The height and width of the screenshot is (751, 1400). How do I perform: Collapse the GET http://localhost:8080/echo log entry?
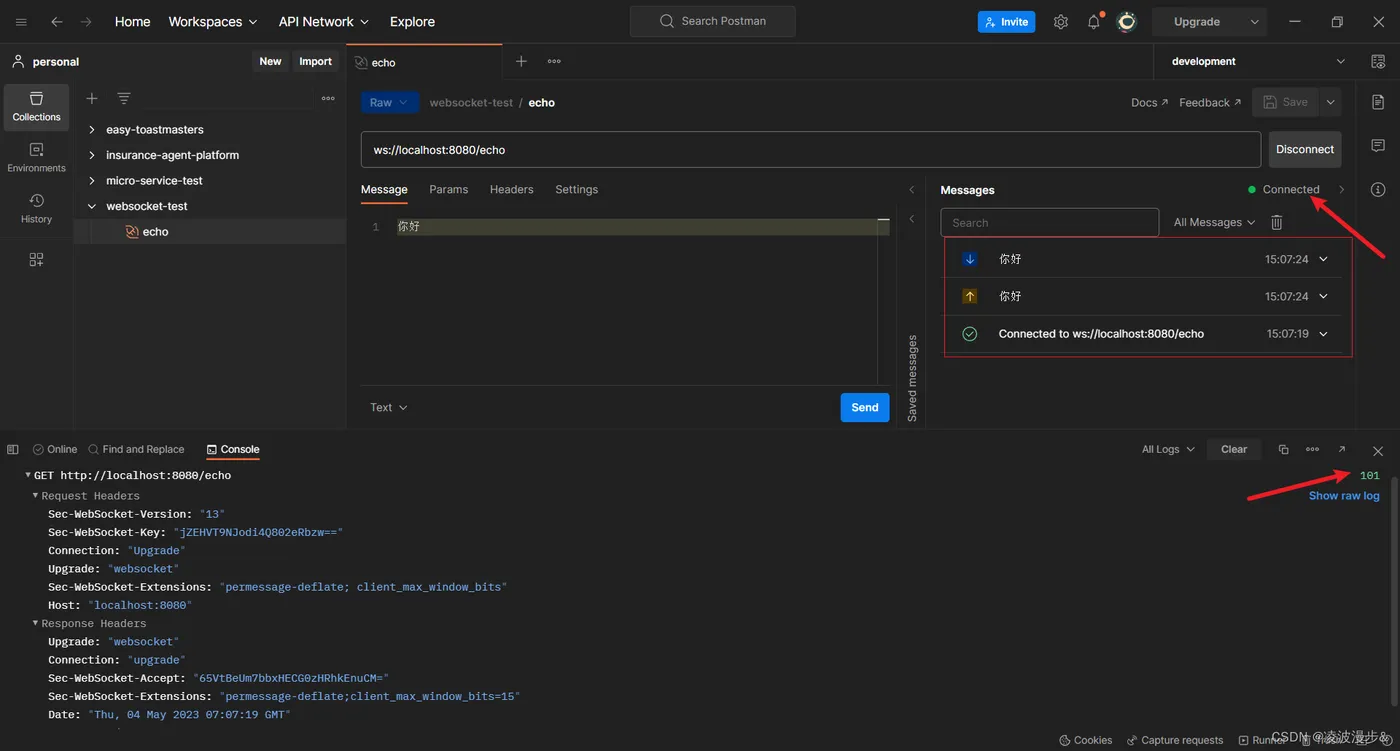click(28, 476)
